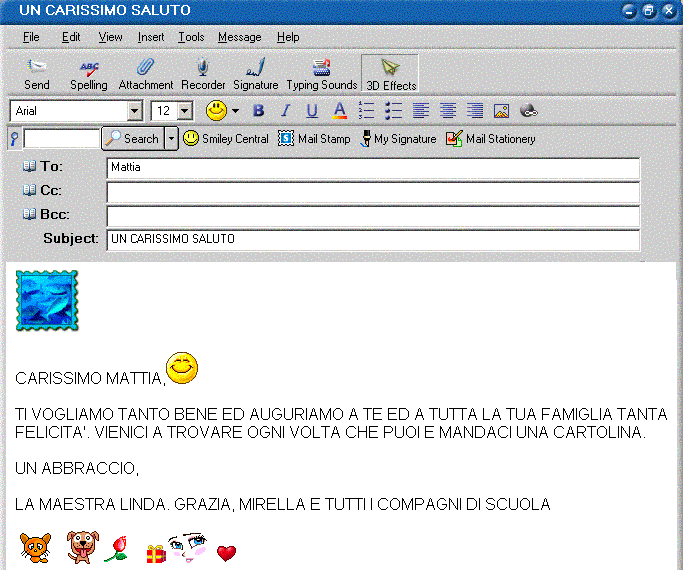Align text right
683x570 pixels.
click(475, 111)
